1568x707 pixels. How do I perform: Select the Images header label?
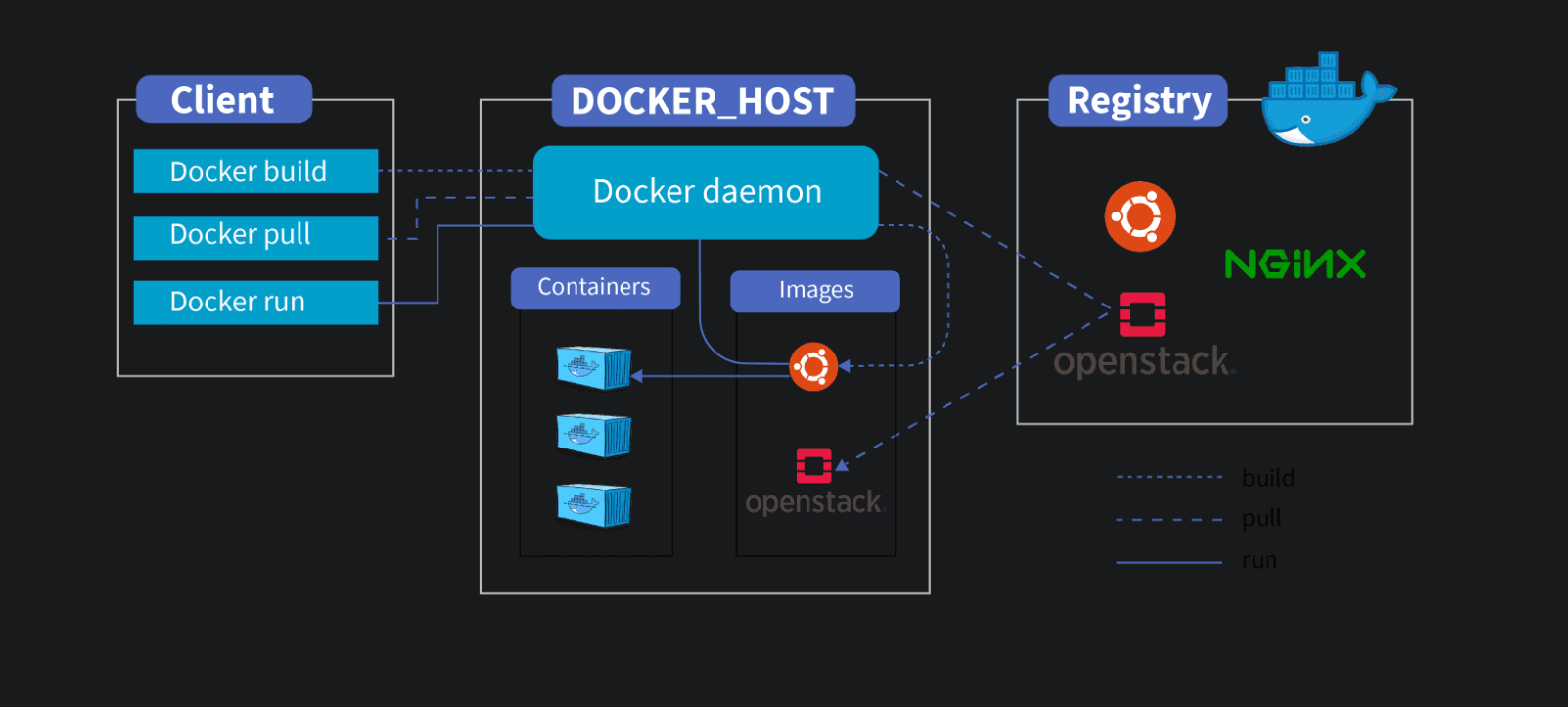tap(815, 291)
